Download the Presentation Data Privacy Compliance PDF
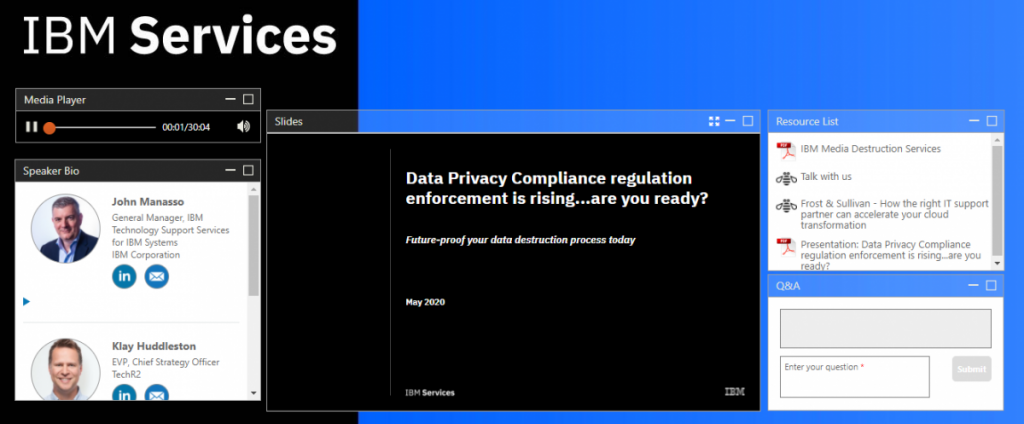Image resolution: width=1024 pixels, height=424 pixels. tap(891, 255)
